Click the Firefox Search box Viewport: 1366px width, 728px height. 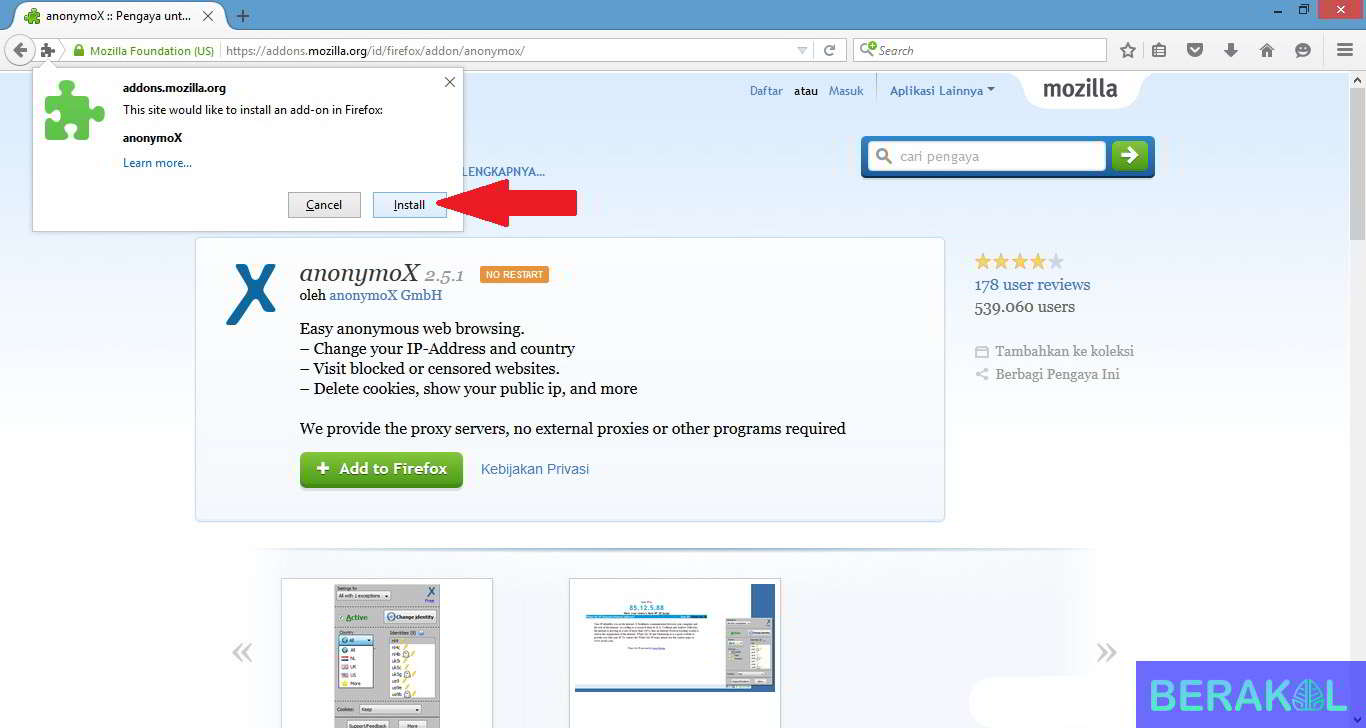click(x=980, y=50)
